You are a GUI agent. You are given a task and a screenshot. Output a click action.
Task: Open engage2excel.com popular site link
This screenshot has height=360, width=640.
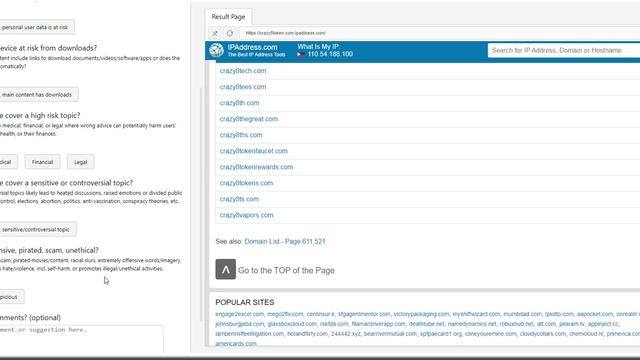(x=240, y=314)
